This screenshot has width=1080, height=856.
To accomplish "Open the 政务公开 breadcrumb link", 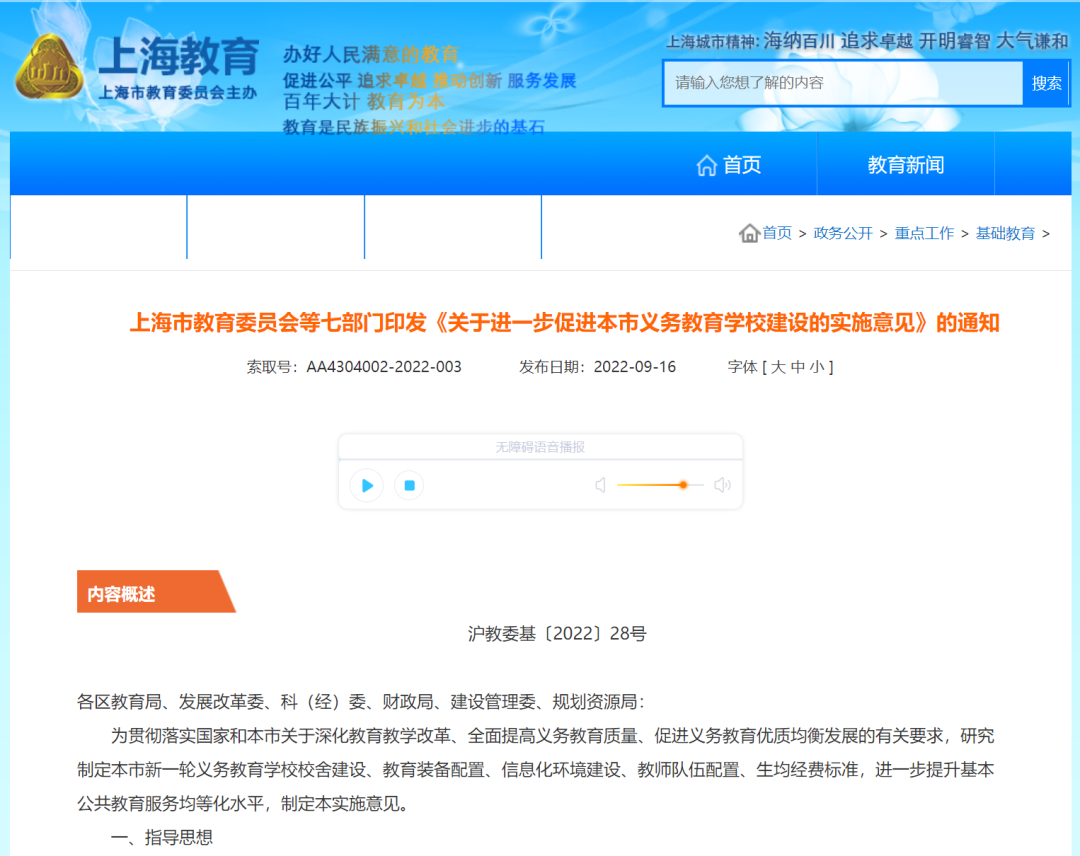I will click(x=843, y=233).
